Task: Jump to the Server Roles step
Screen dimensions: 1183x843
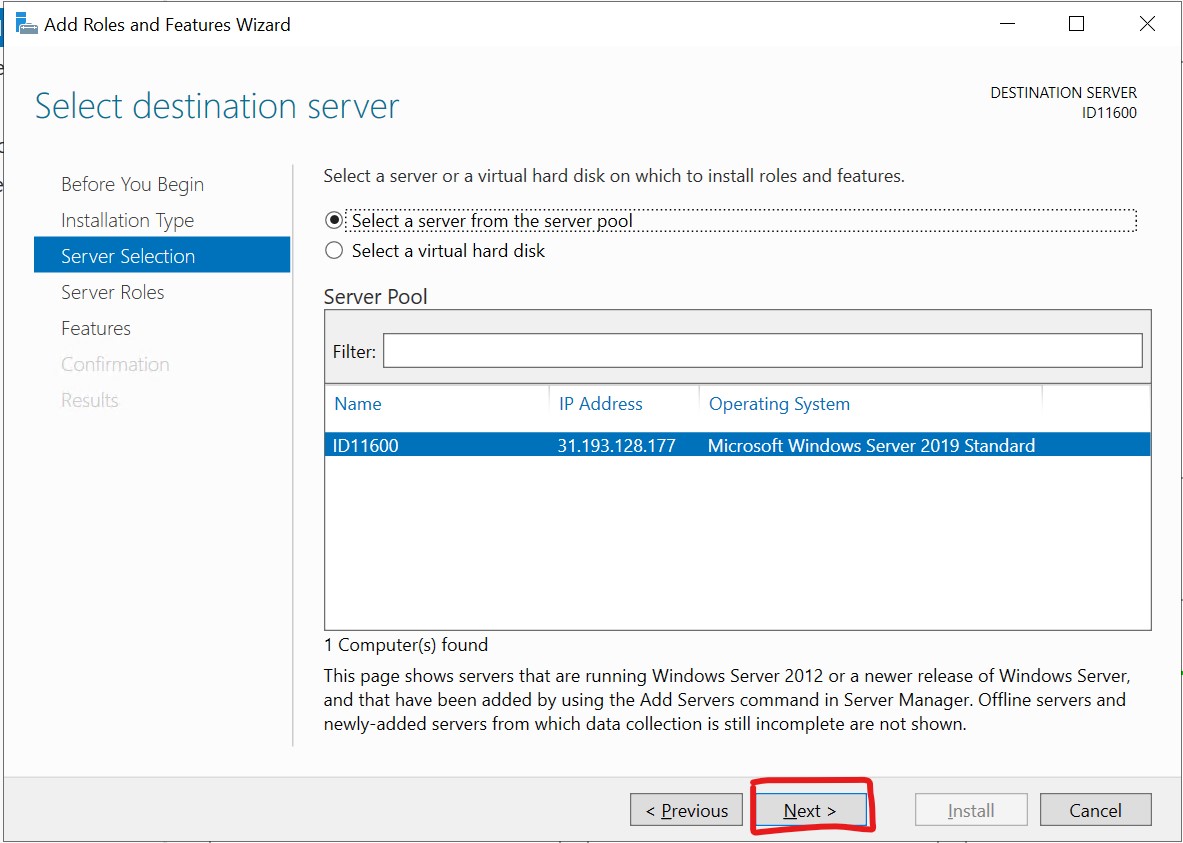Action: (113, 292)
